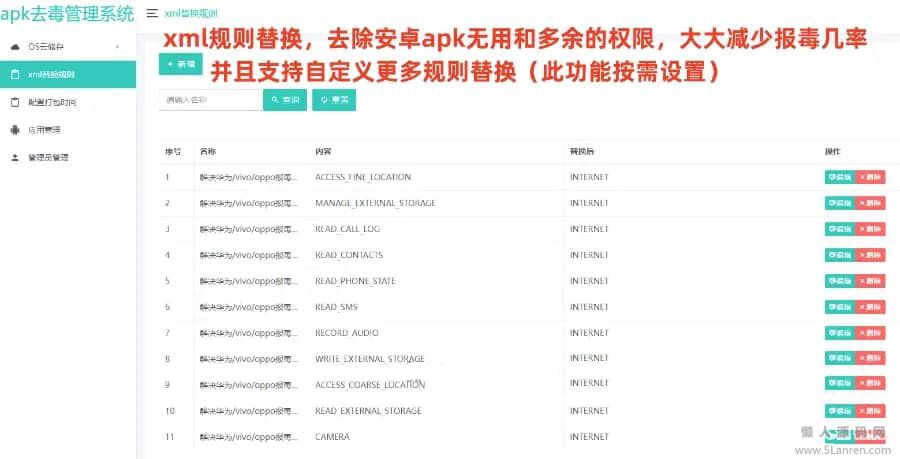Edit the READ_PHONE_STATE rule

840,281
